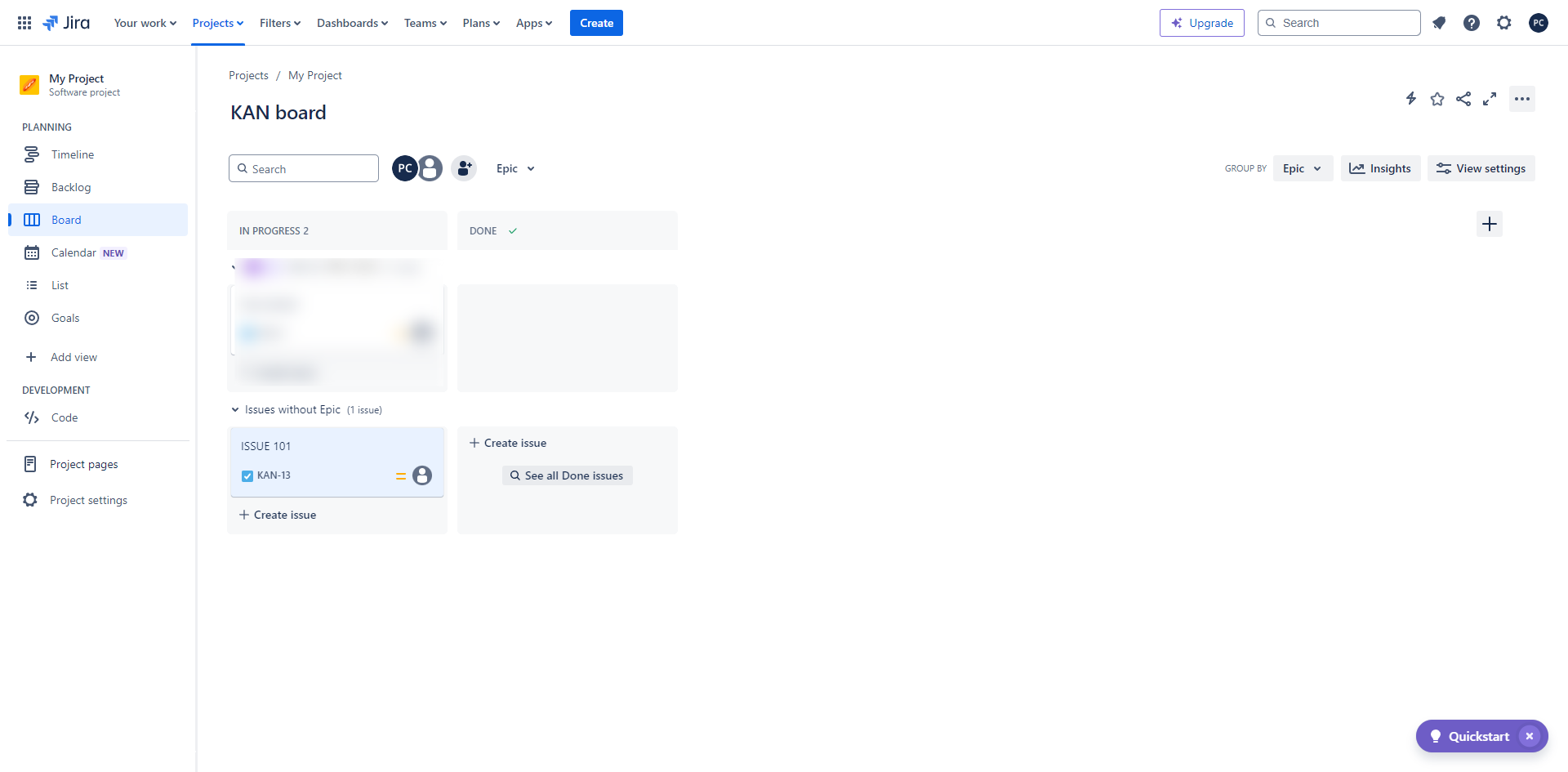The height and width of the screenshot is (772, 1568).
Task: Open Code under Development
Action: pos(98,417)
